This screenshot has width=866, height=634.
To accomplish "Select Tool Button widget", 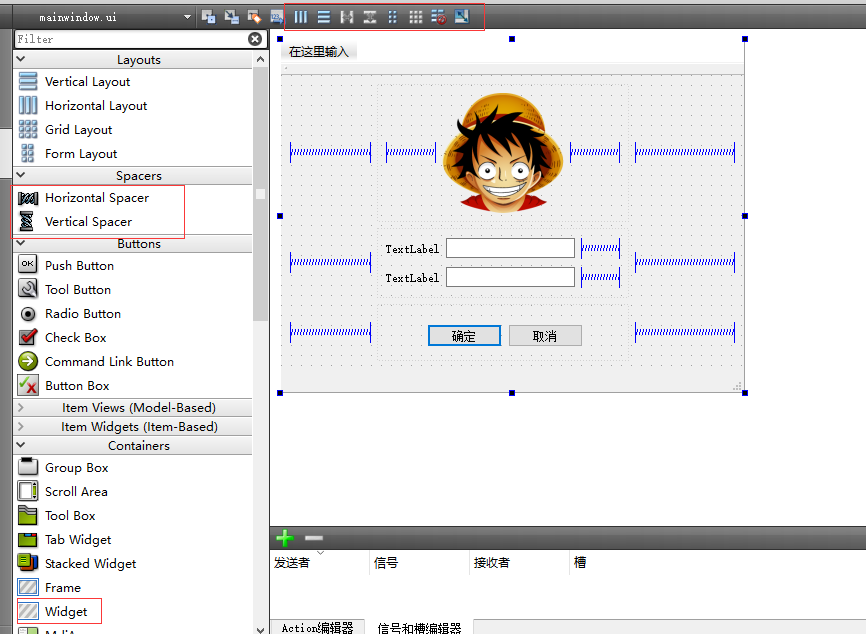I will tap(65, 289).
